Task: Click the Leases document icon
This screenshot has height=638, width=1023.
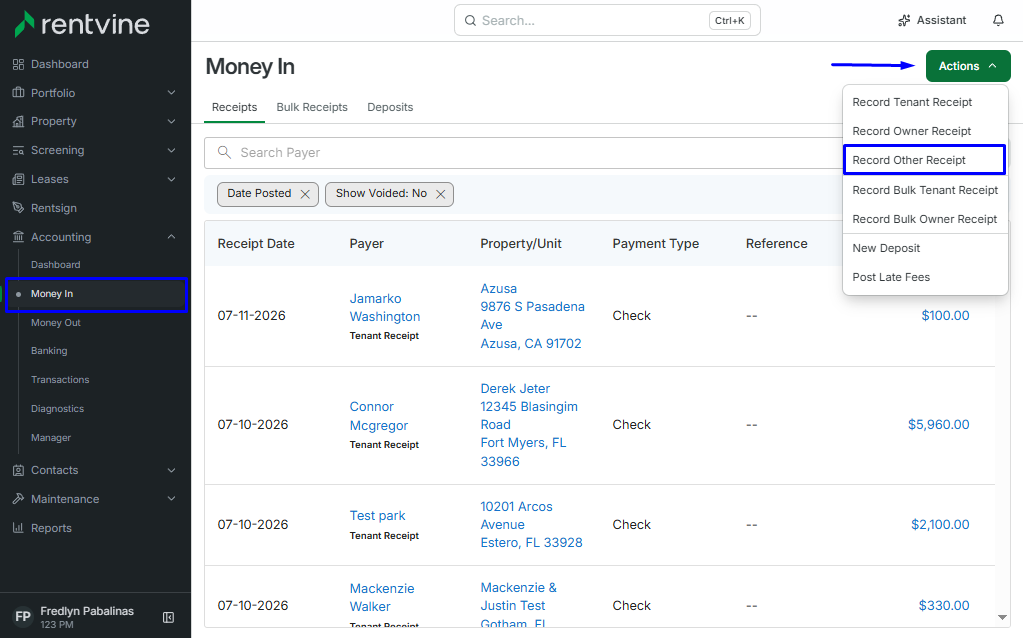Action: (18, 179)
